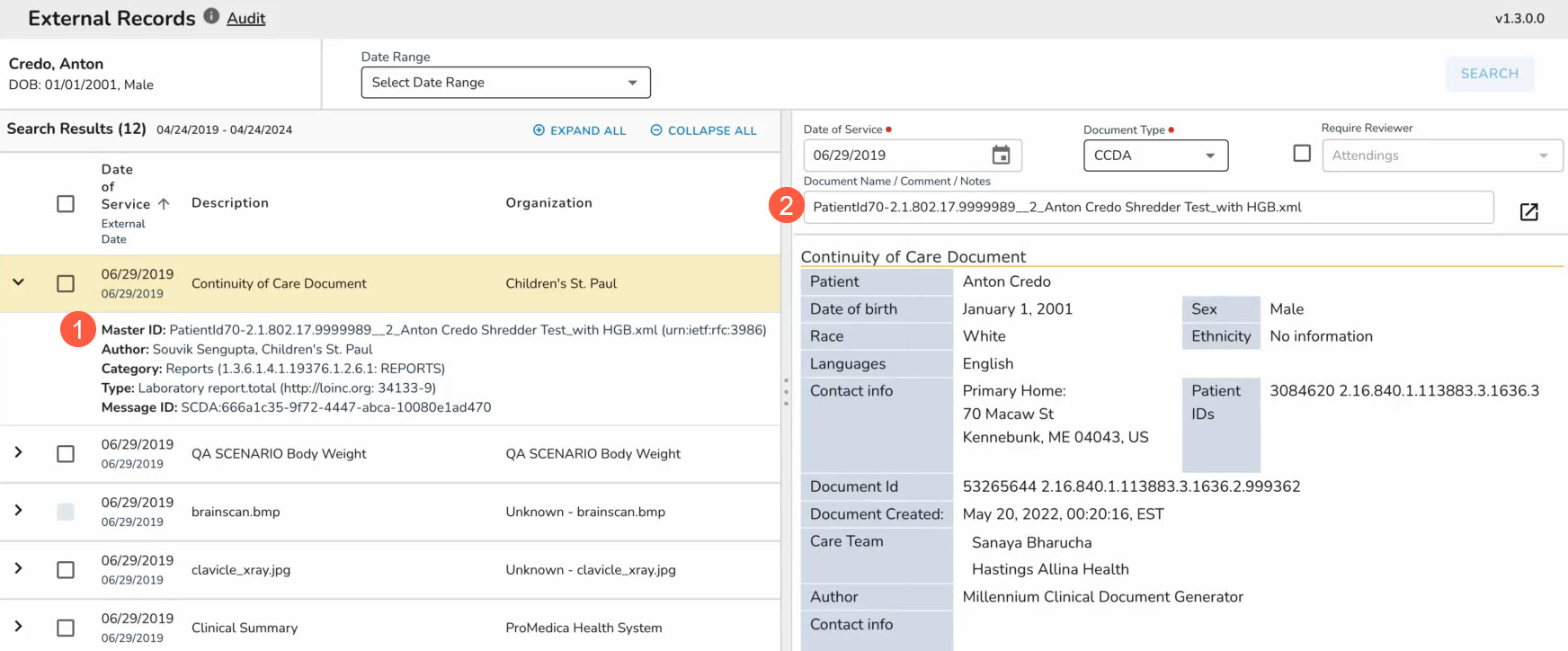Click the Expand All plus icon
The image size is (1568, 651).
[539, 130]
